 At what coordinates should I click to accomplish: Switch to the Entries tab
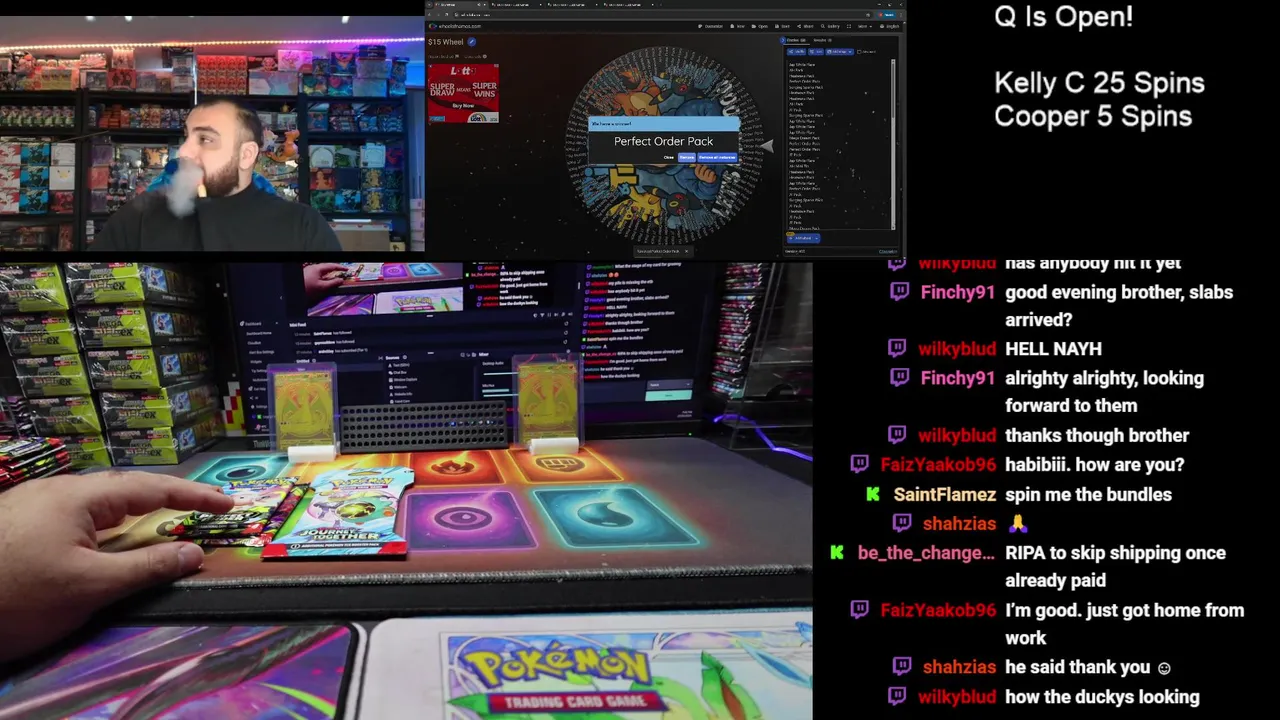coord(797,40)
